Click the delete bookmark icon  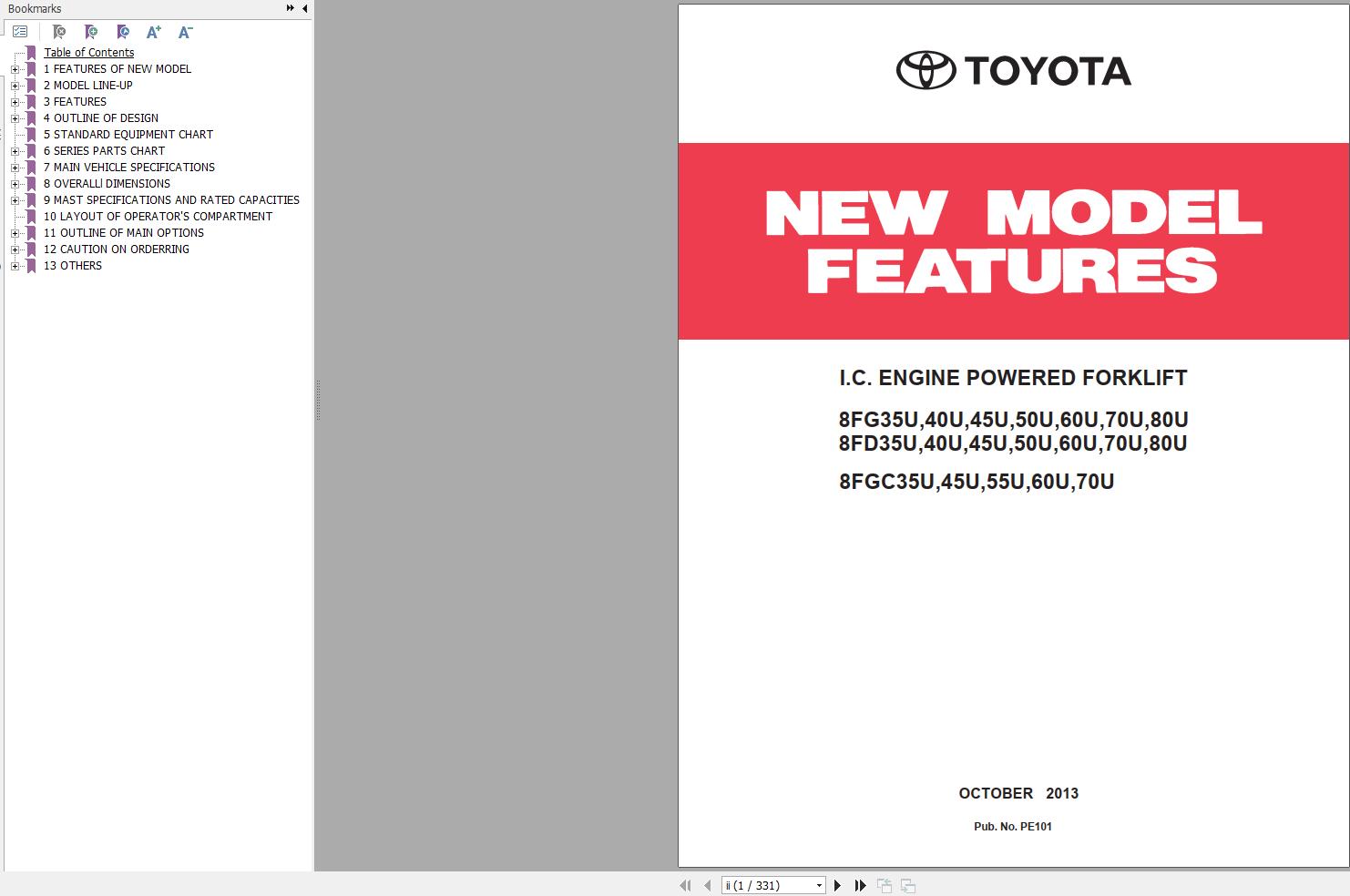click(x=59, y=32)
